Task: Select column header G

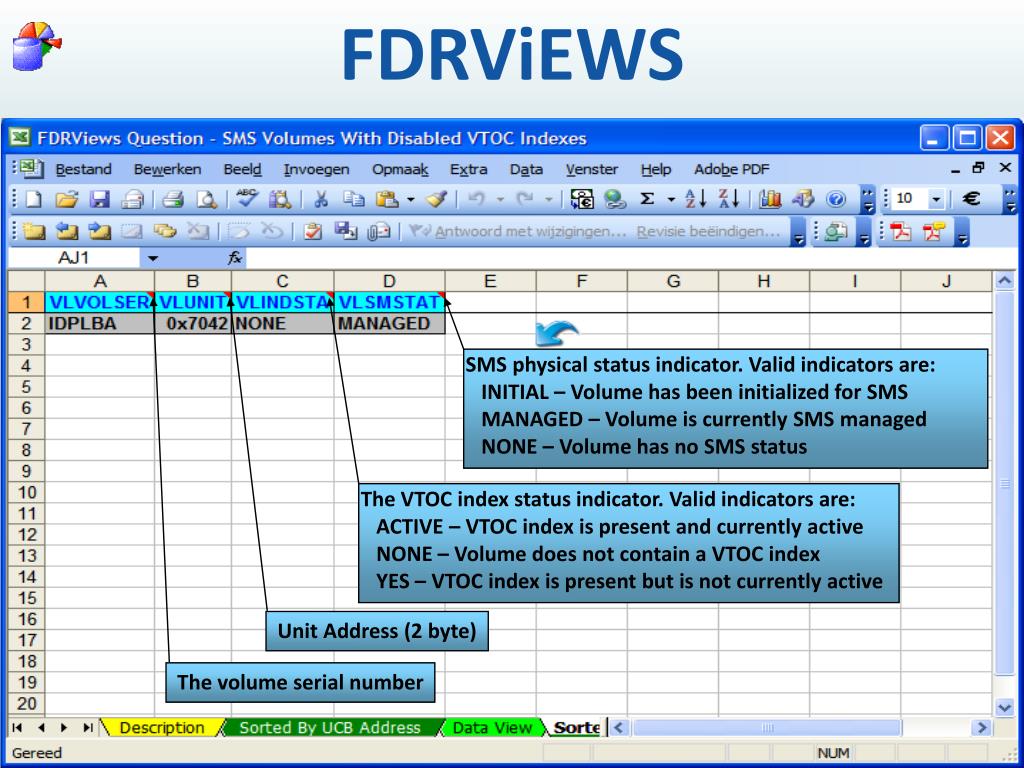Action: [x=673, y=281]
